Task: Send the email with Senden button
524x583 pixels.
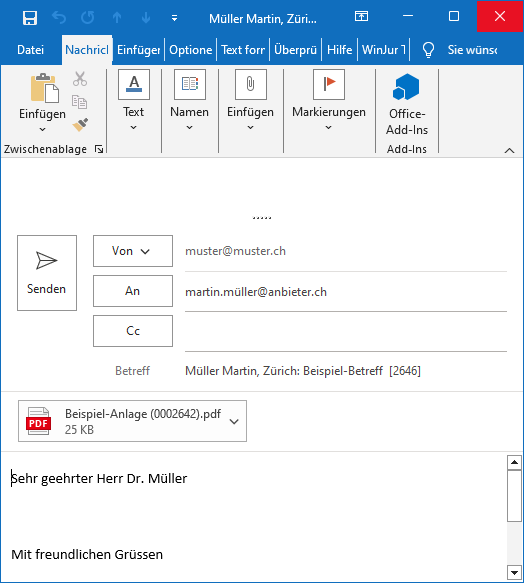Action: 47,273
